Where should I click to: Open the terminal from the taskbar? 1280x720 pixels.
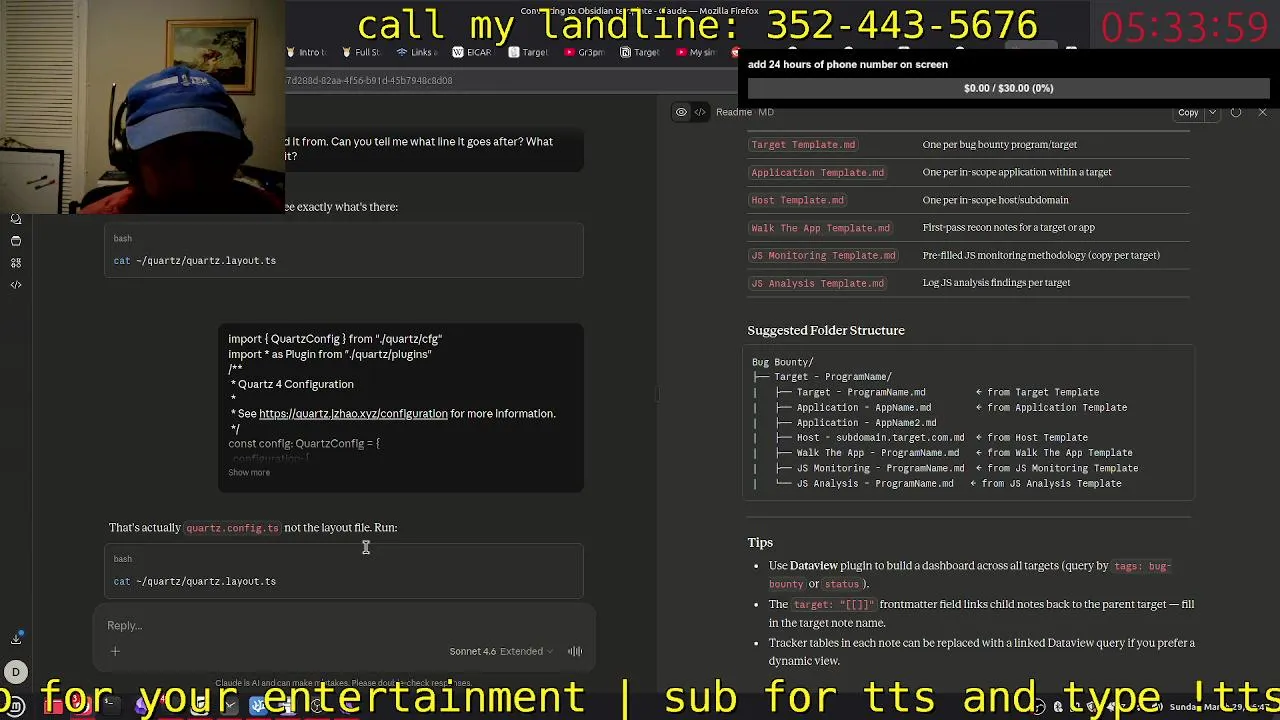click(x=110, y=706)
